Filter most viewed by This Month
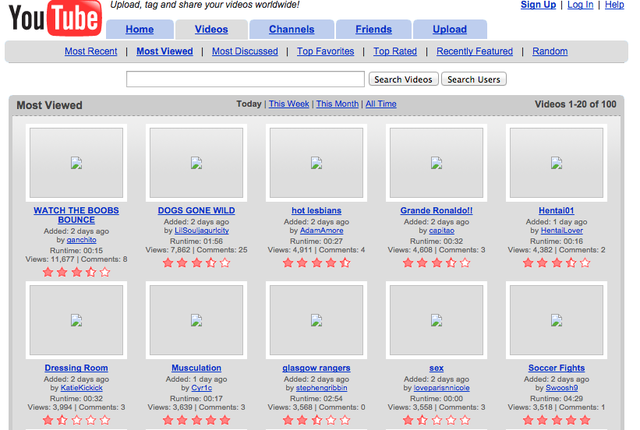Image resolution: width=640 pixels, height=430 pixels. (337, 104)
